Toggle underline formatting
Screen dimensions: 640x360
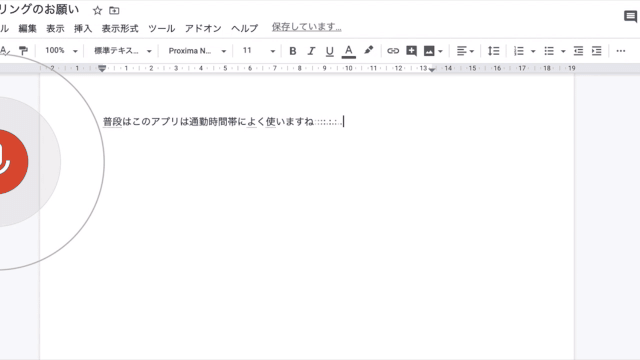point(329,51)
